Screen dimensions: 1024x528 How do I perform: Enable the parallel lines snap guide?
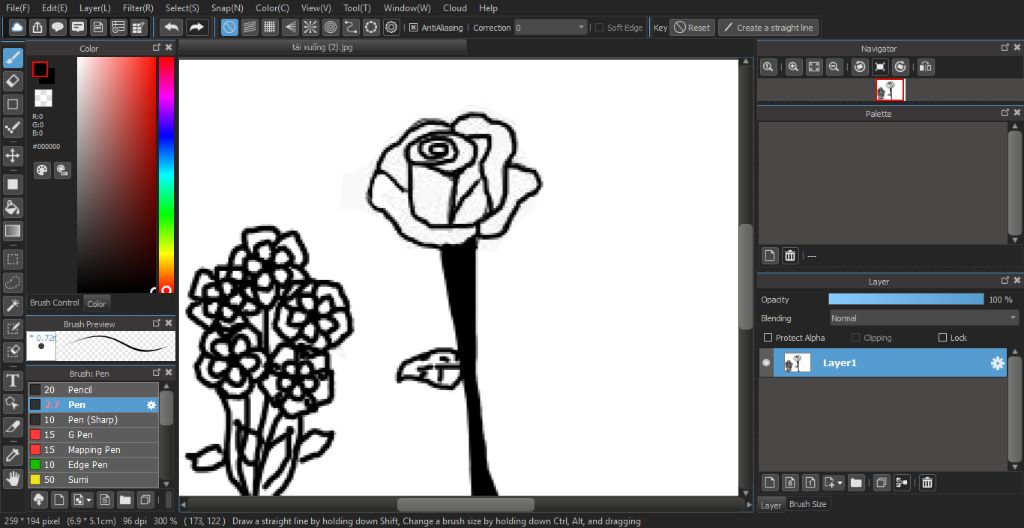pos(249,27)
